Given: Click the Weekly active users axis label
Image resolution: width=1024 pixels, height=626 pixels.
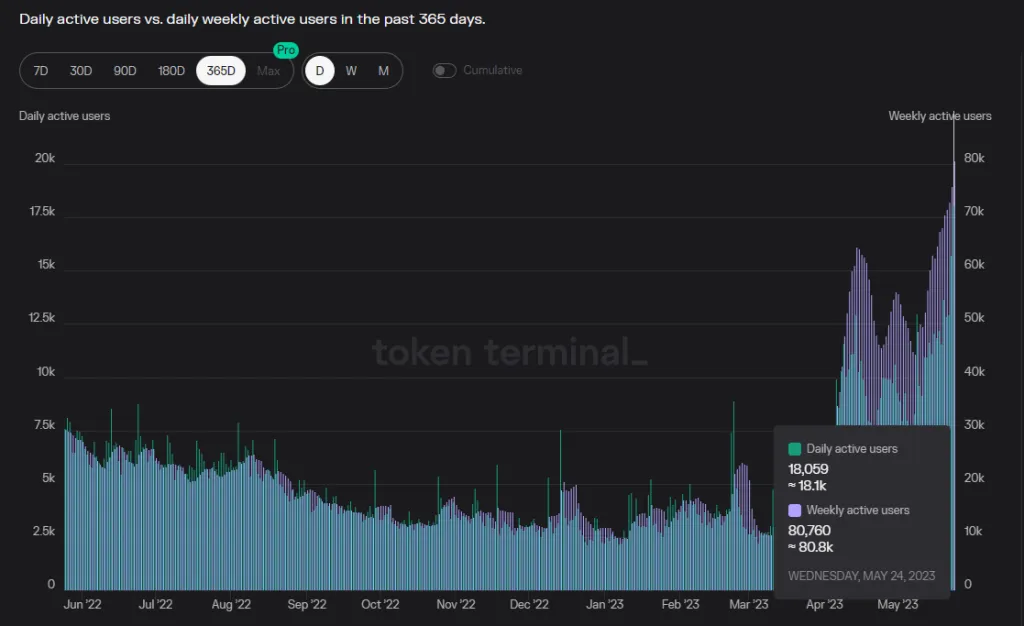Looking at the screenshot, I should click(940, 115).
